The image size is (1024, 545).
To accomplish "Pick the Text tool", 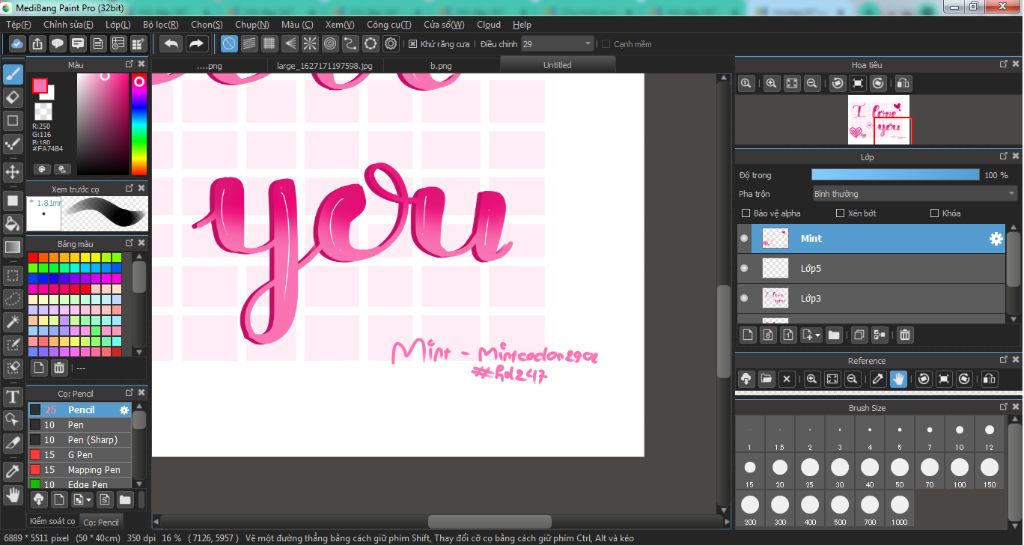I will point(13,397).
